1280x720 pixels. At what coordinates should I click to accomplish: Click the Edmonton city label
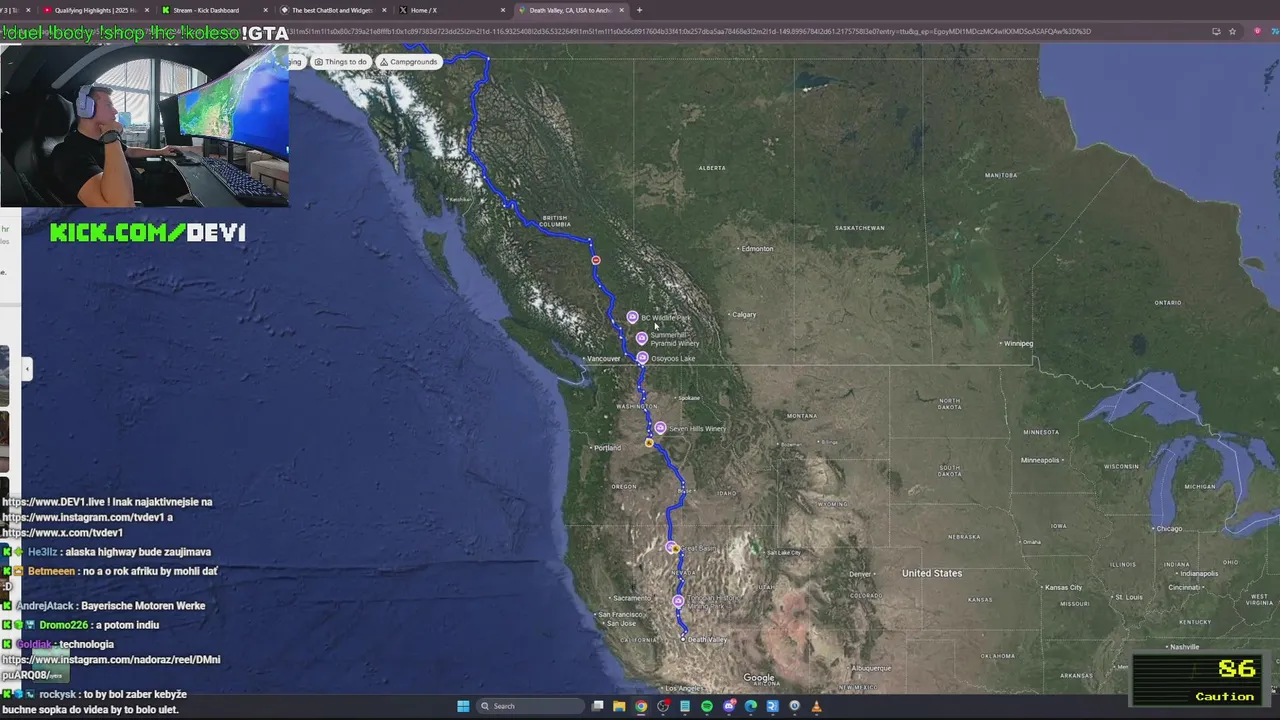click(757, 248)
